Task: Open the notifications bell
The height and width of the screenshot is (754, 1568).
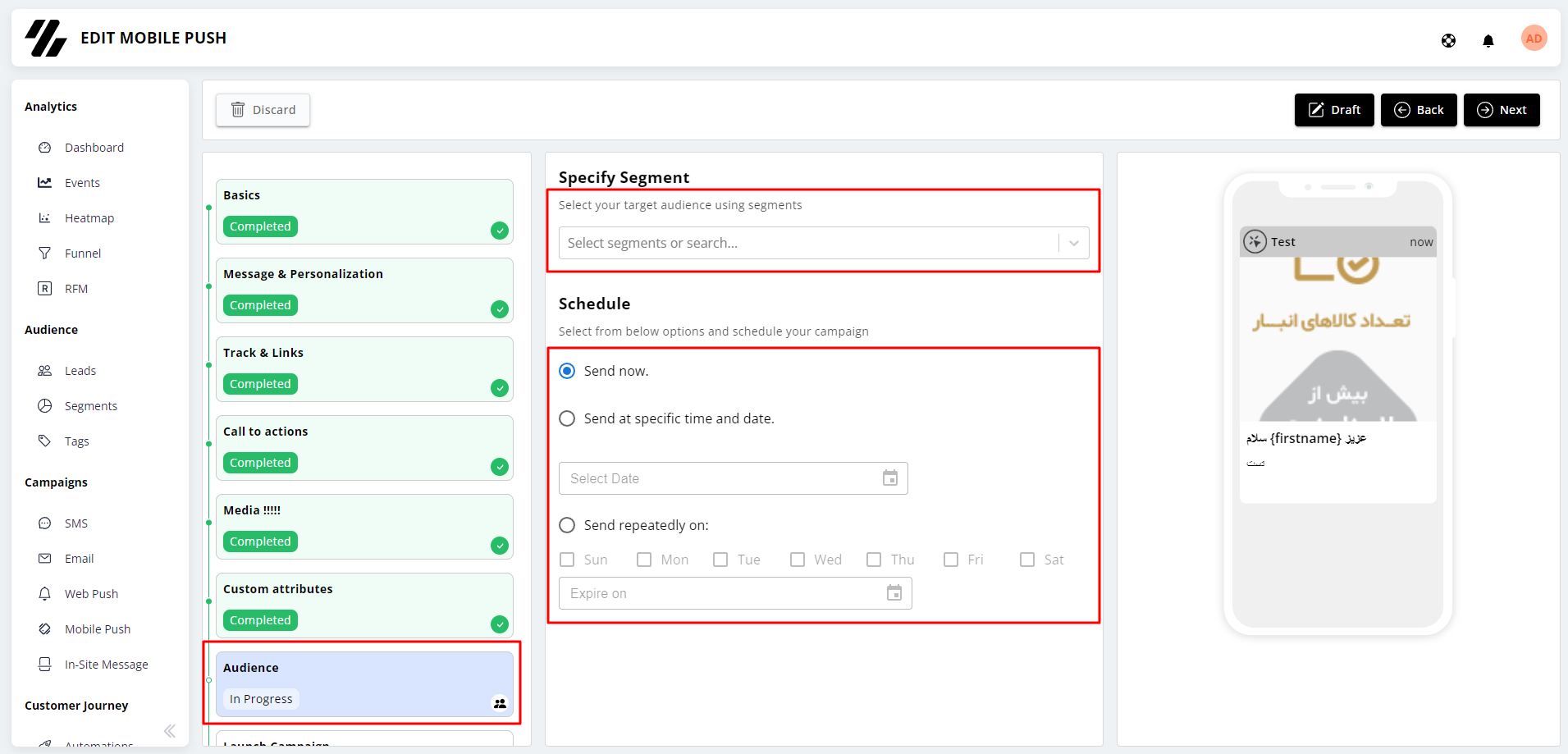Action: coord(1488,40)
